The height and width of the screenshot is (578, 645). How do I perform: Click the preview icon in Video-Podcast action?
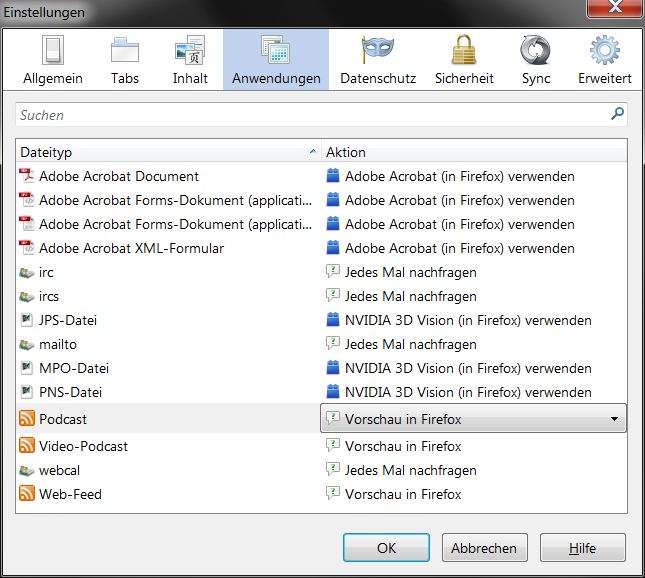(333, 446)
